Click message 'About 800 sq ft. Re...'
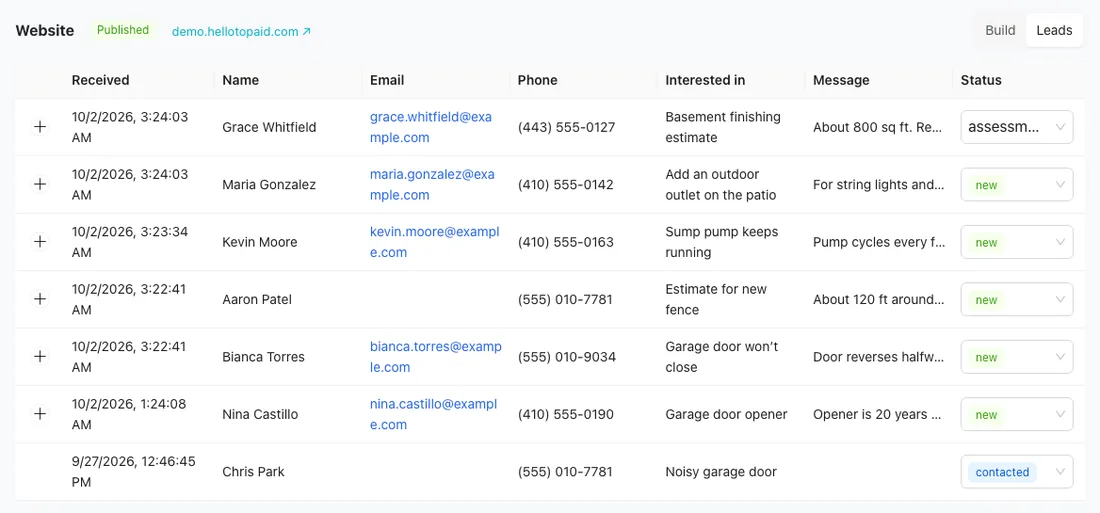This screenshot has height=513, width=1100. coord(877,128)
